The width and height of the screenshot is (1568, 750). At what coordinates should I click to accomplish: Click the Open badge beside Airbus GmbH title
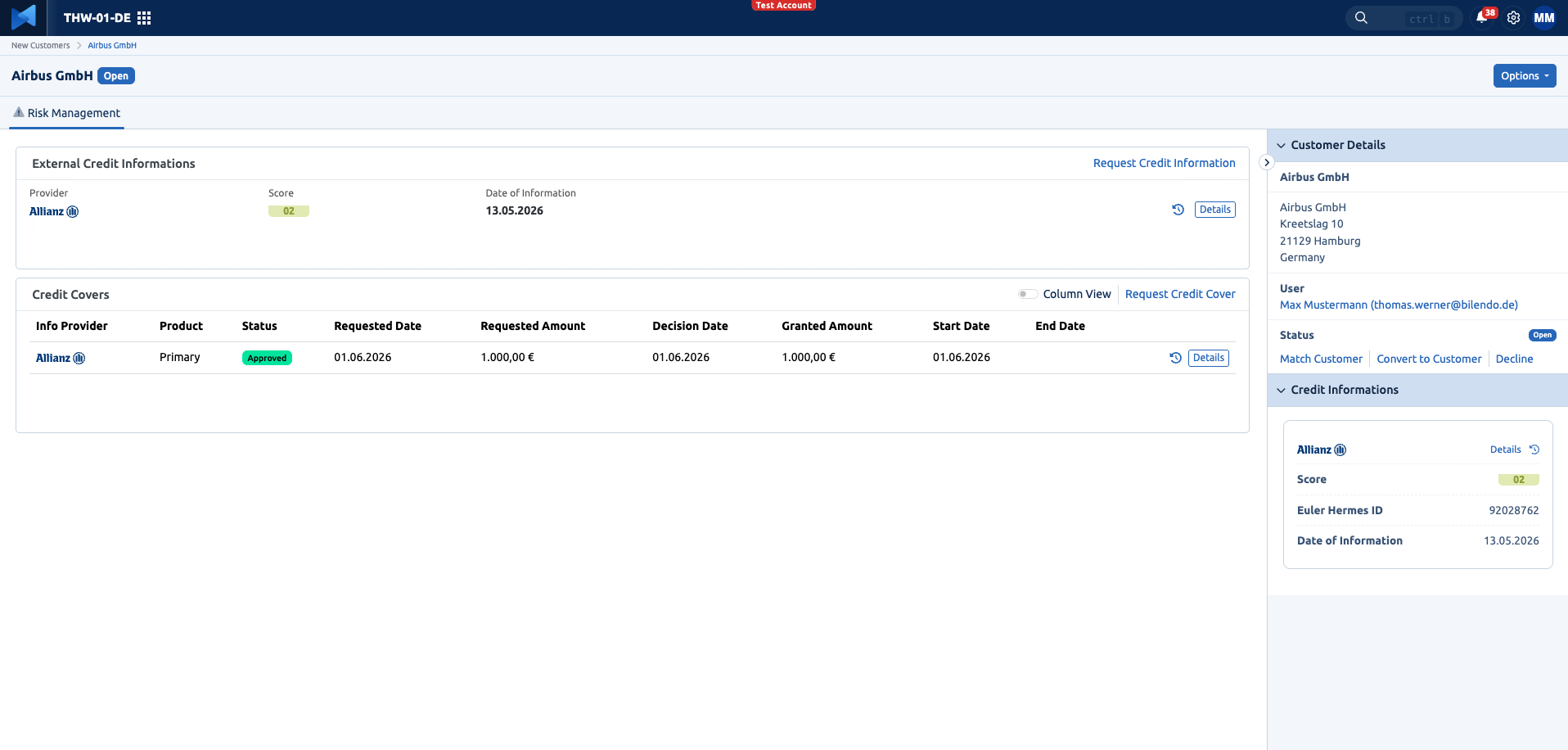pyautogui.click(x=116, y=76)
